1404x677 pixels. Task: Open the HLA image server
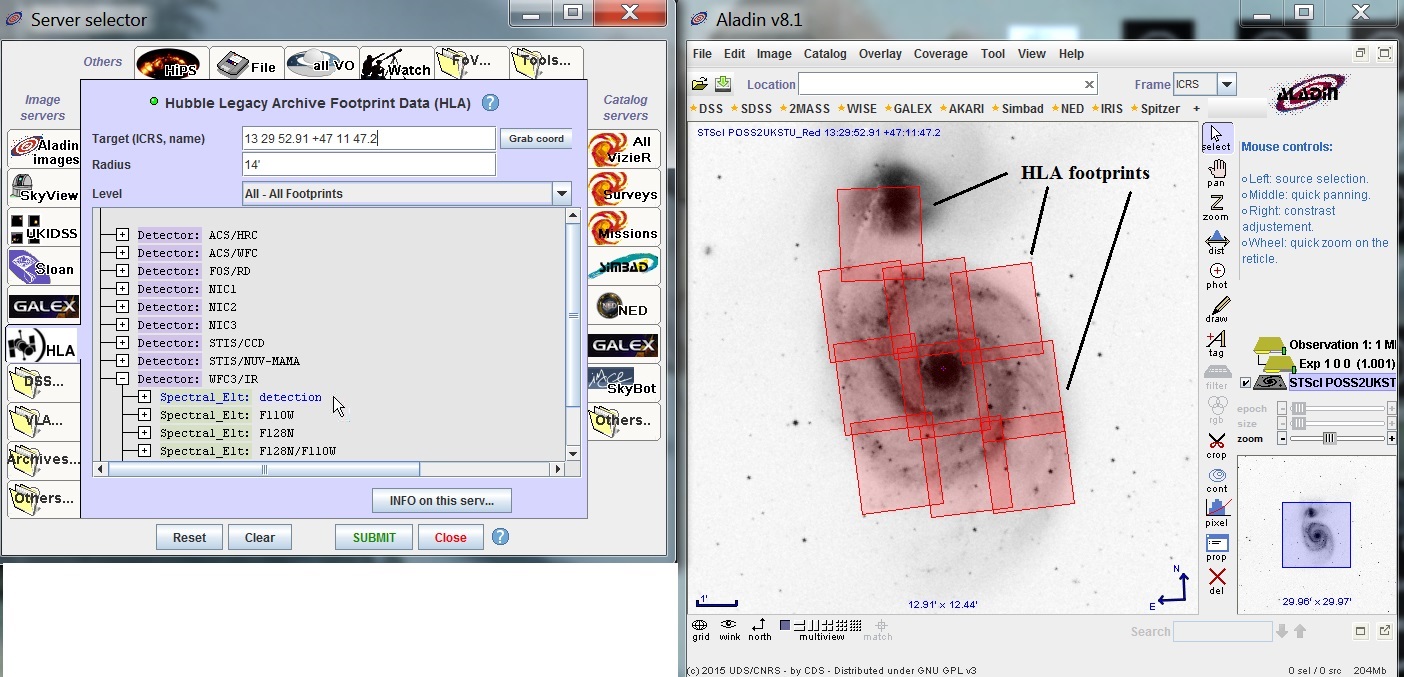pyautogui.click(x=43, y=345)
